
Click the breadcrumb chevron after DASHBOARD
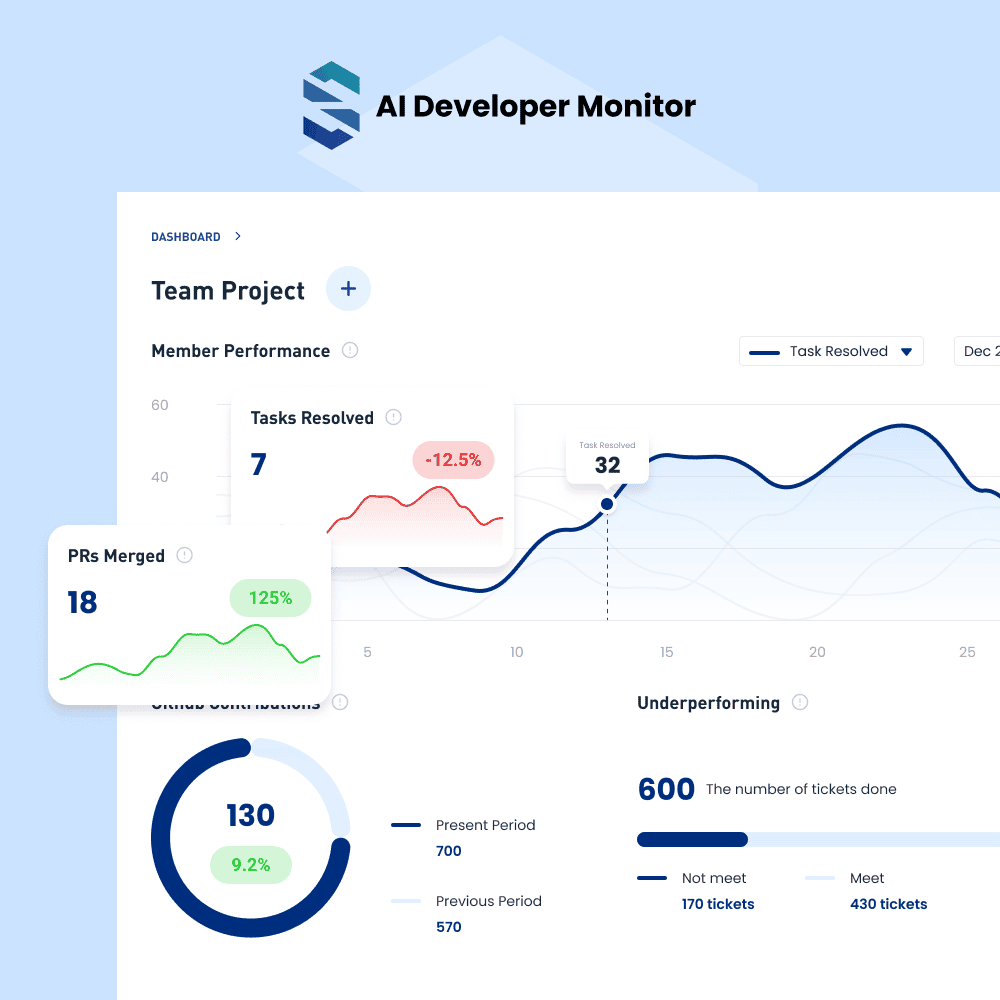(237, 236)
